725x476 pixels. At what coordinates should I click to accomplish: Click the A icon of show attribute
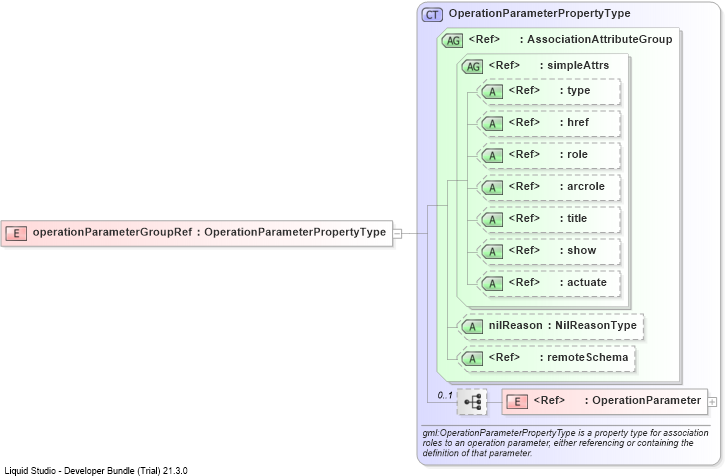click(x=492, y=251)
